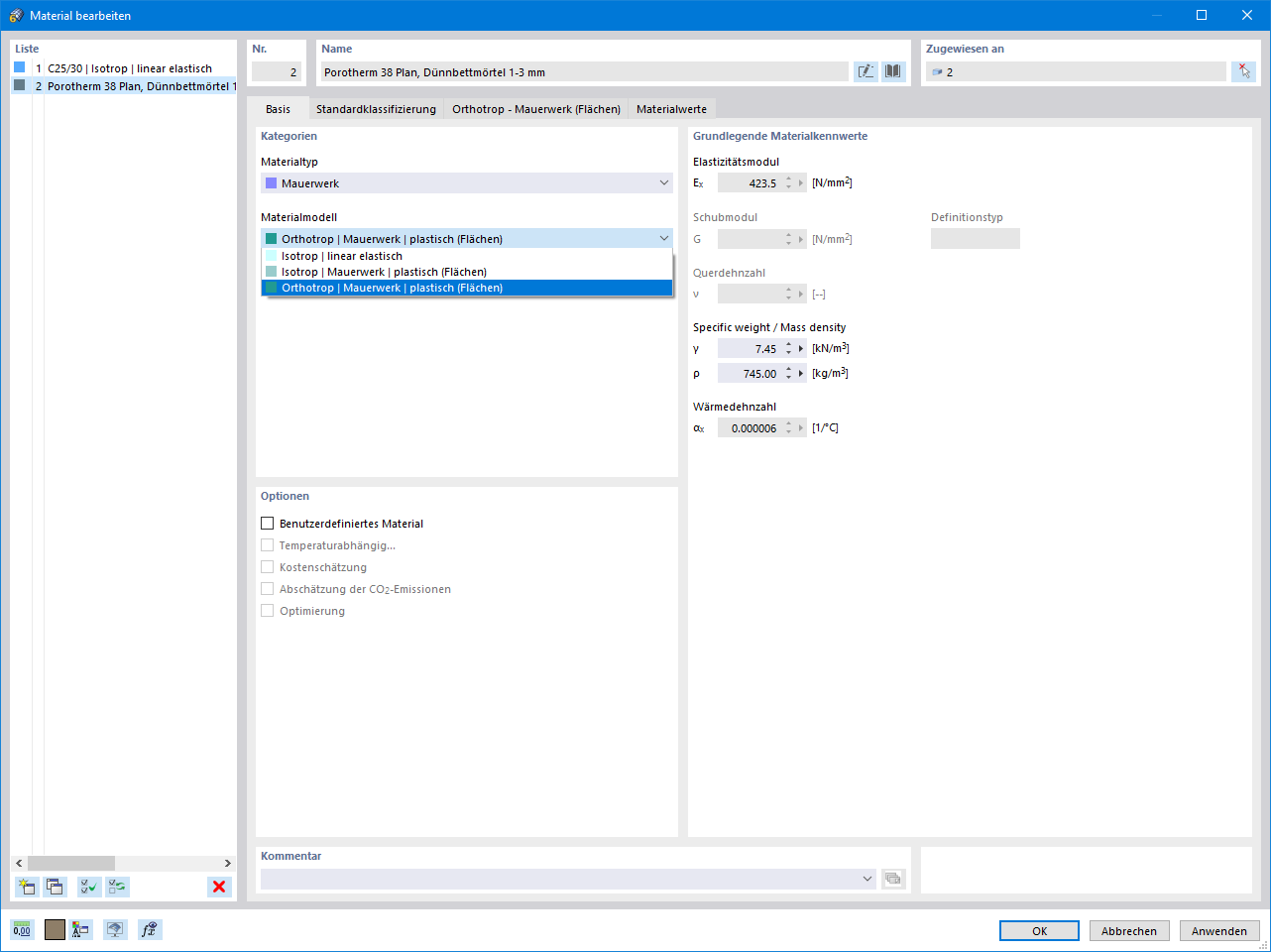1271x952 pixels.
Task: Choose highlighted Orthotrop | Mauerwerk | plastisch (Flächen) option
Action: [467, 288]
